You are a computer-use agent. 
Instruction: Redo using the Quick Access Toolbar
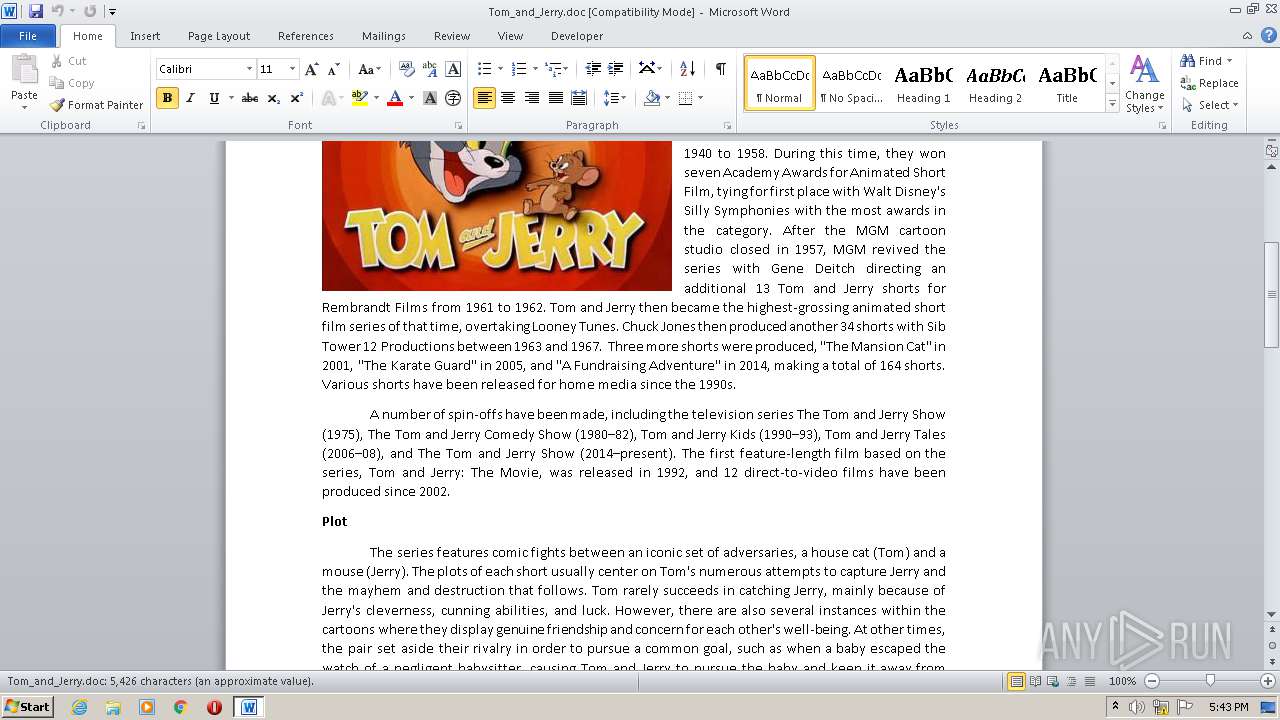tap(90, 11)
